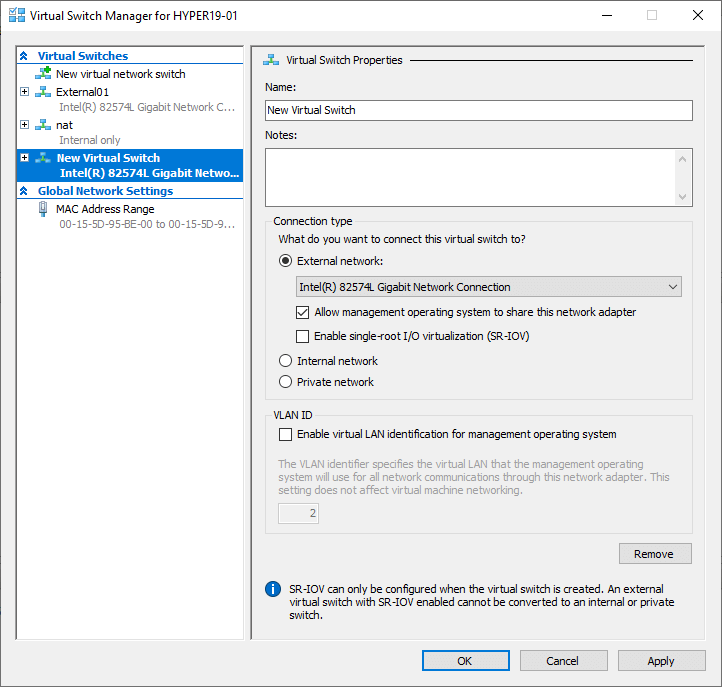The width and height of the screenshot is (722, 687).
Task: Enable single-root I/O virtualization checkbox
Action: (303, 337)
